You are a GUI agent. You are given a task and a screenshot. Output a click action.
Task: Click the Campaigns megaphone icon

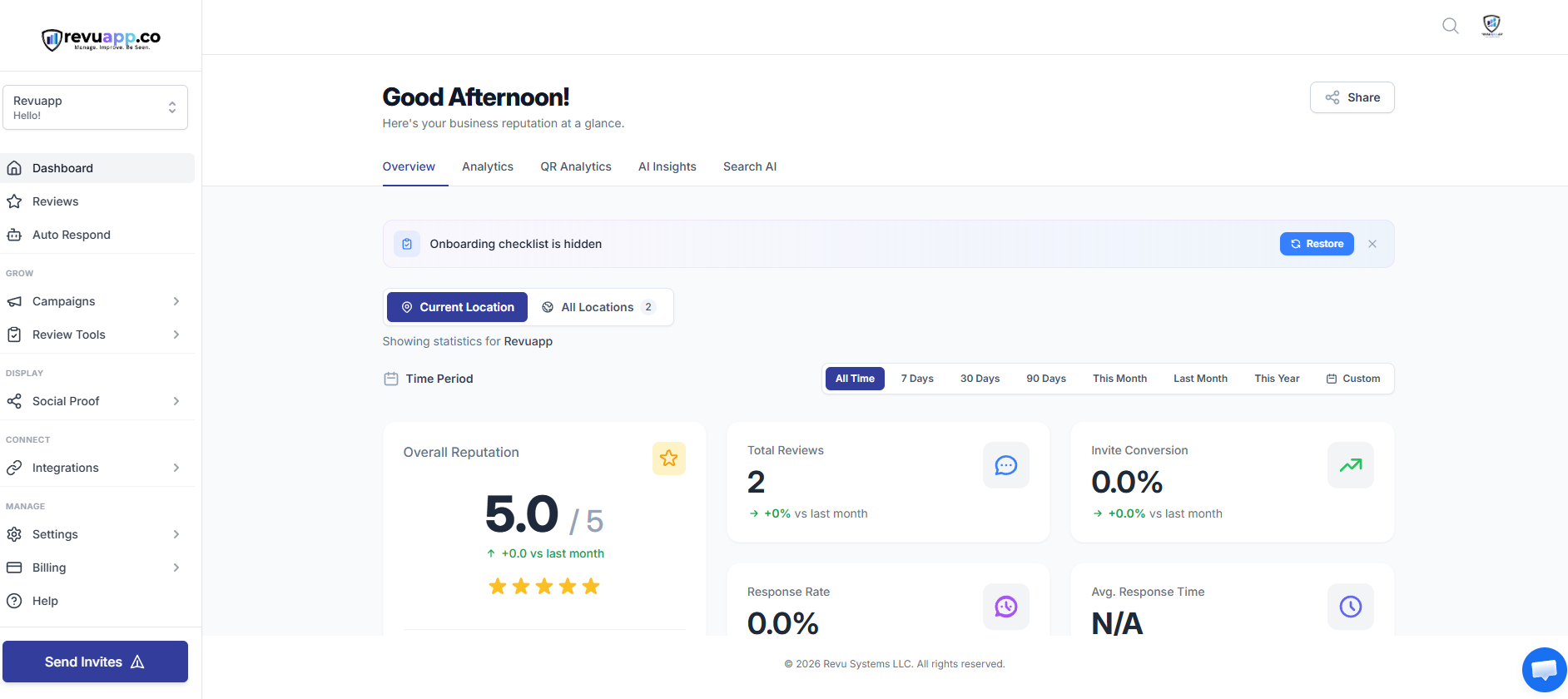click(14, 301)
